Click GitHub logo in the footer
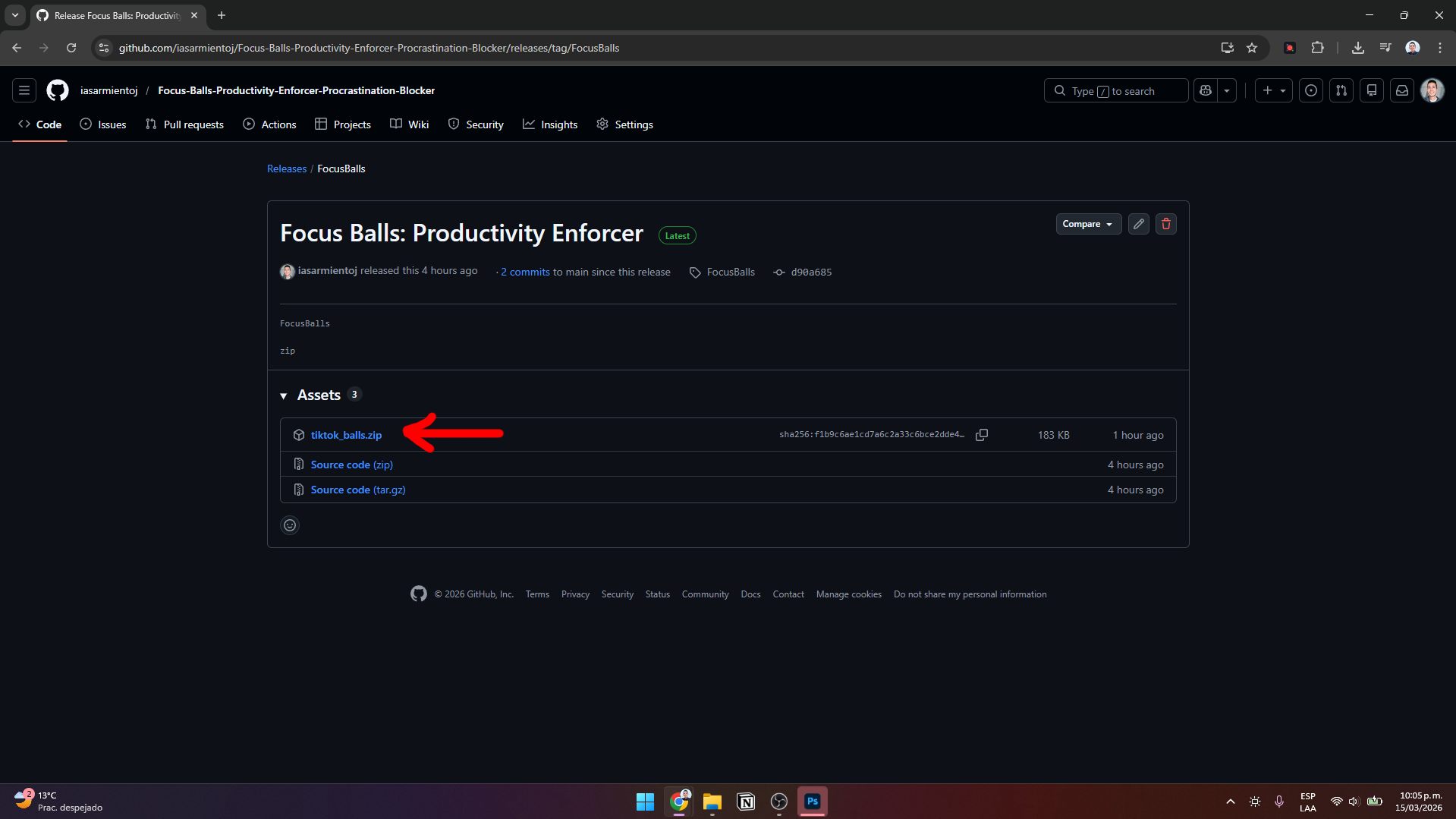Viewport: 1456px width, 819px height. tap(419, 594)
